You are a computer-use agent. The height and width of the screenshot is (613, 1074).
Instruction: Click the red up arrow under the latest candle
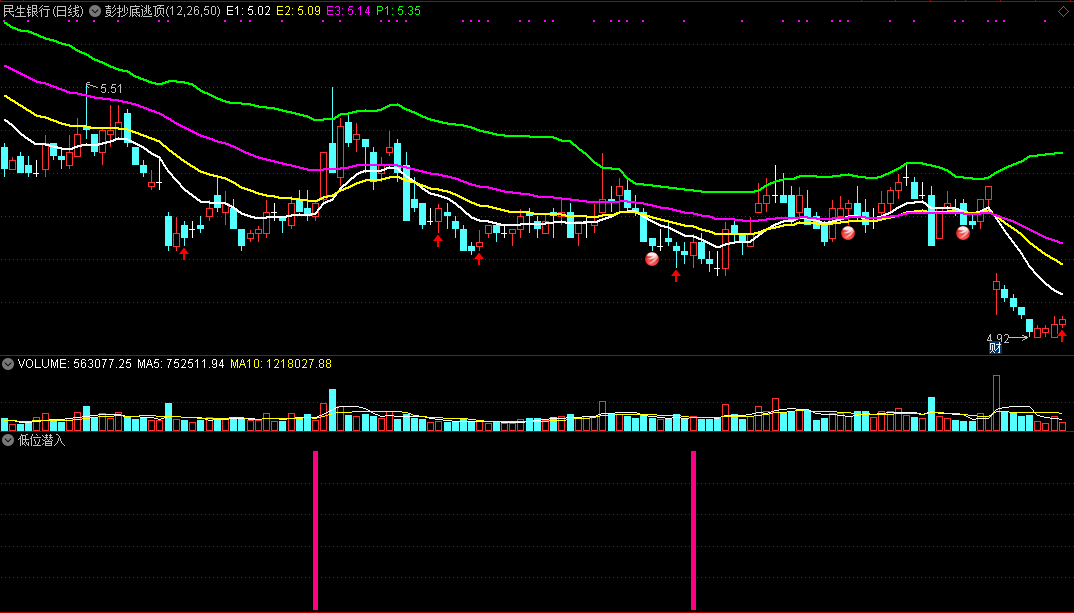(x=1062, y=336)
